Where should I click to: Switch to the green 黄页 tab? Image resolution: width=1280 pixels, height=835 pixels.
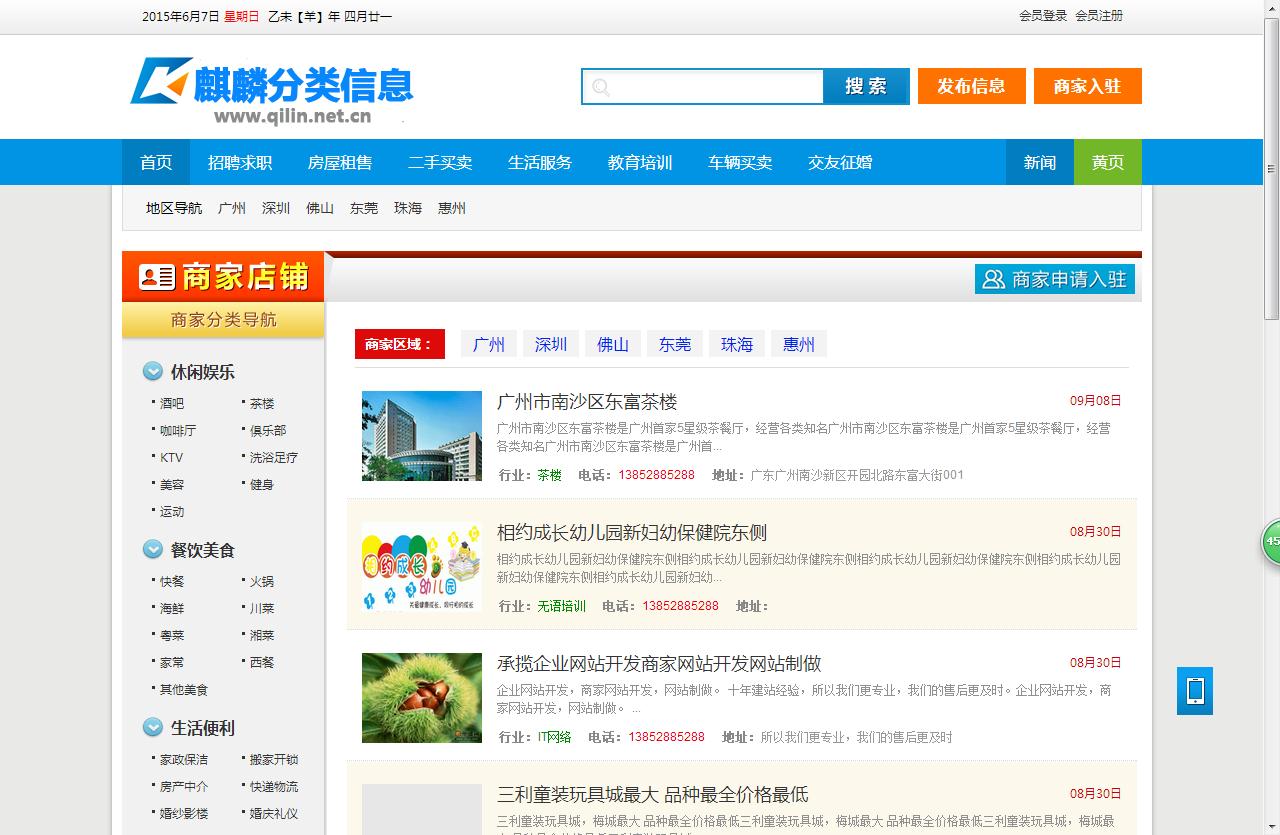[x=1108, y=162]
